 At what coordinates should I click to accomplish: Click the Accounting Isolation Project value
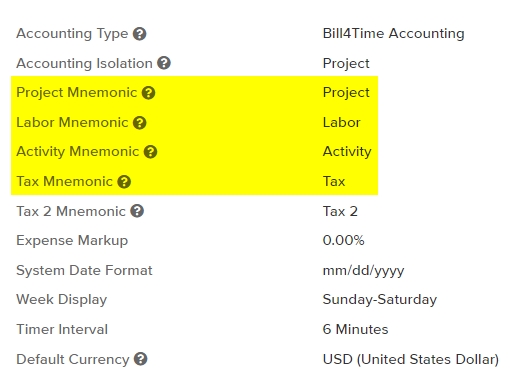click(346, 63)
